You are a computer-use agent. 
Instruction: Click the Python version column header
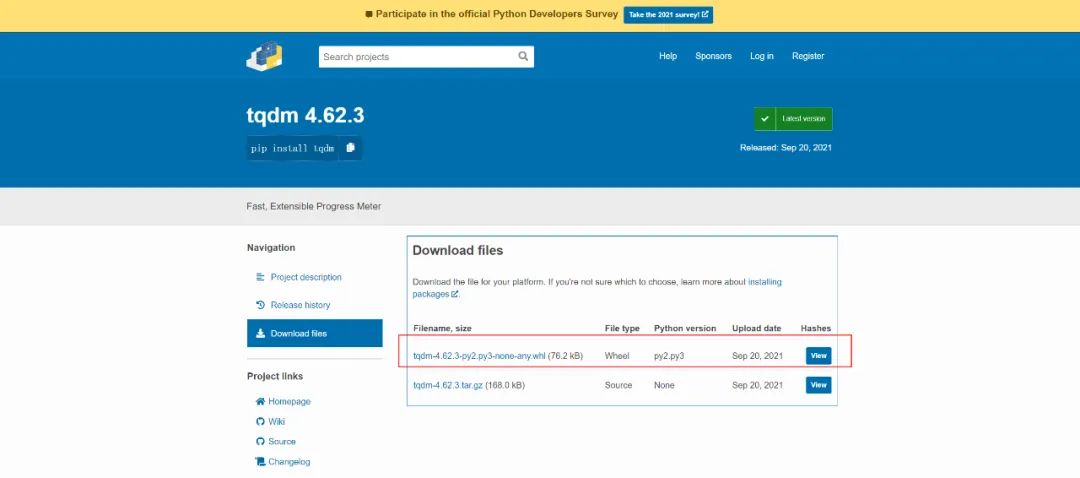tap(685, 328)
